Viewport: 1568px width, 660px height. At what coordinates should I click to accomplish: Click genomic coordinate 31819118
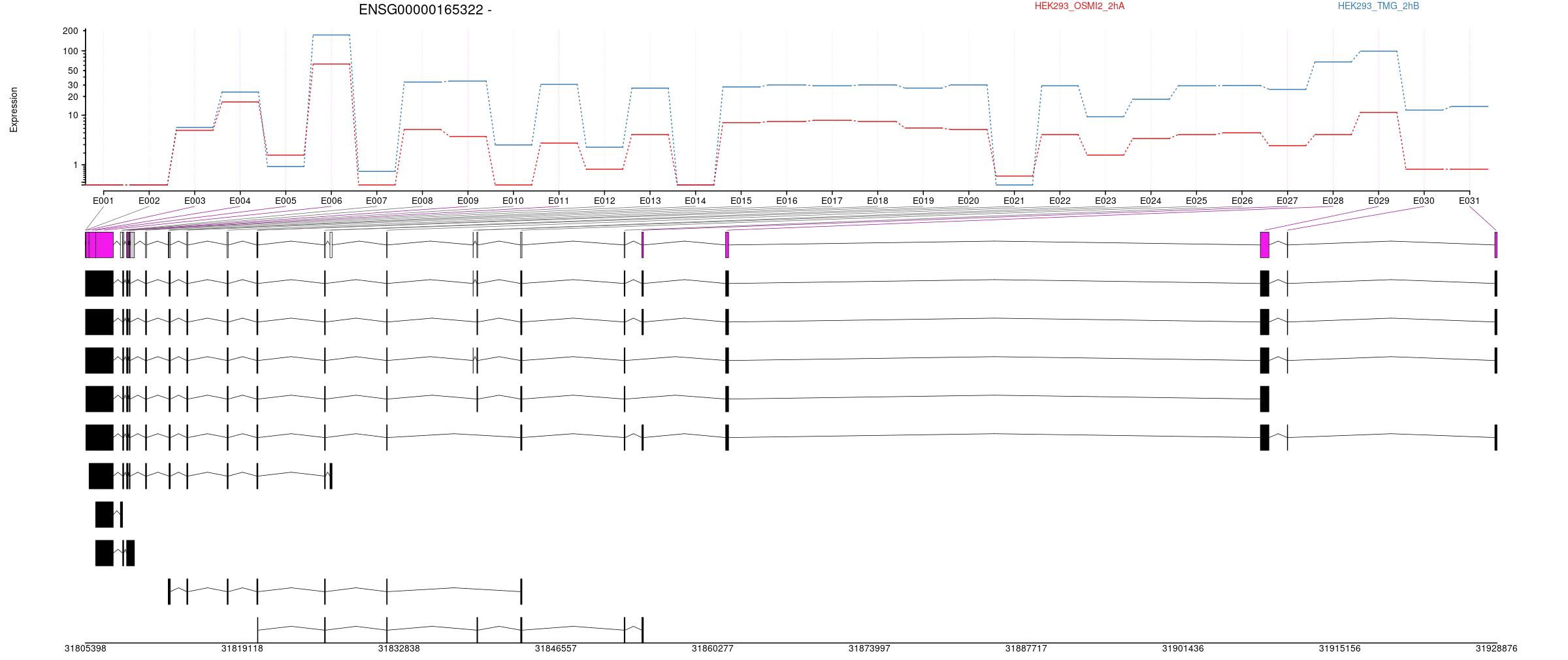point(242,648)
